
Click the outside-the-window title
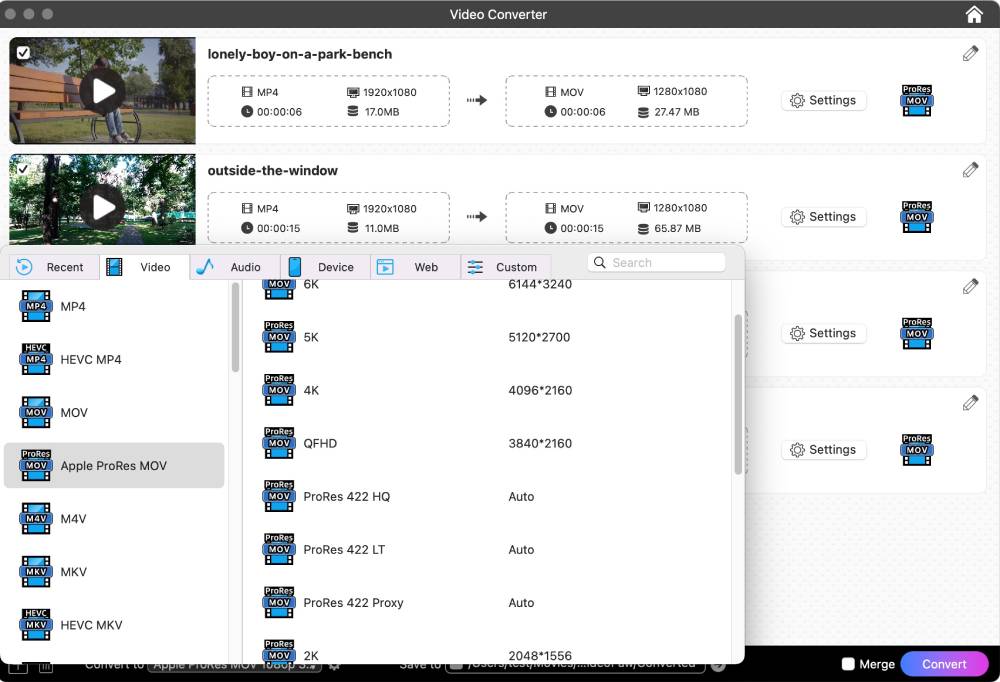(272, 170)
